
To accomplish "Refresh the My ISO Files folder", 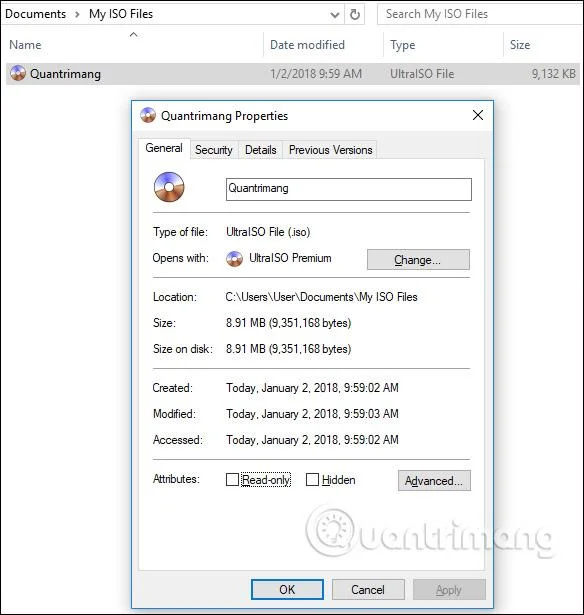I will (x=355, y=15).
